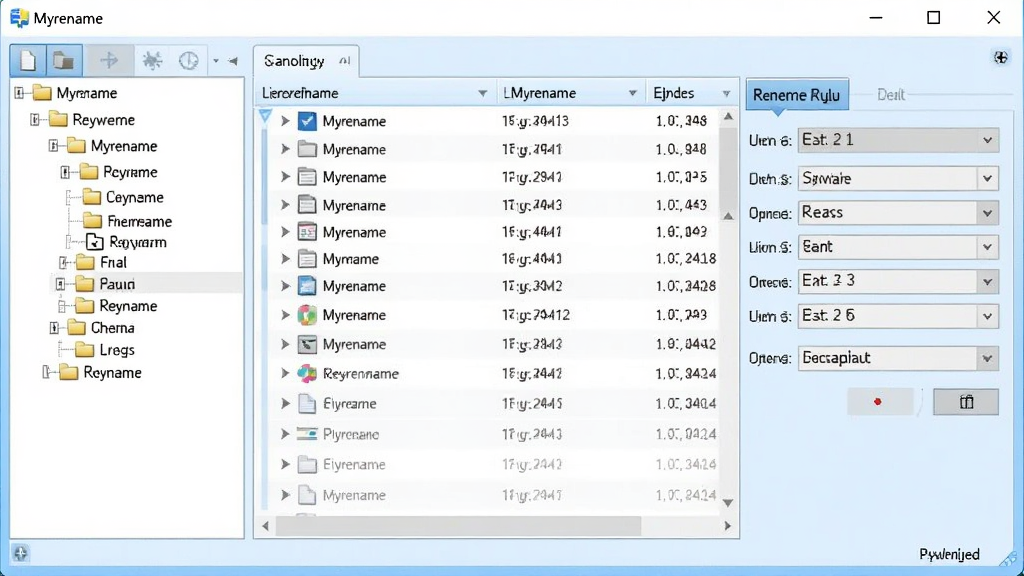Image resolution: width=1024 pixels, height=576 pixels.
Task: Click the colorful icon of the Reyrenname row
Action: [x=307, y=374]
